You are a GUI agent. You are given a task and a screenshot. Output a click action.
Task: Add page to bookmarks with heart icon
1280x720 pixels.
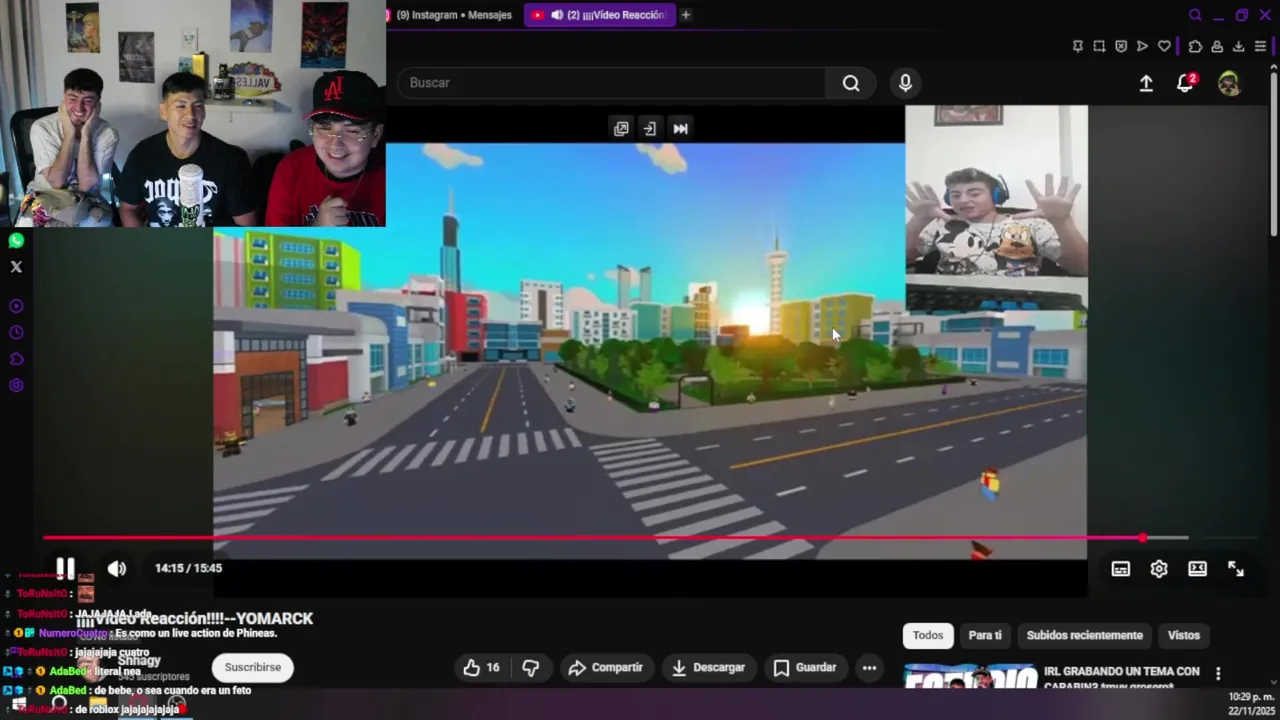(1164, 46)
